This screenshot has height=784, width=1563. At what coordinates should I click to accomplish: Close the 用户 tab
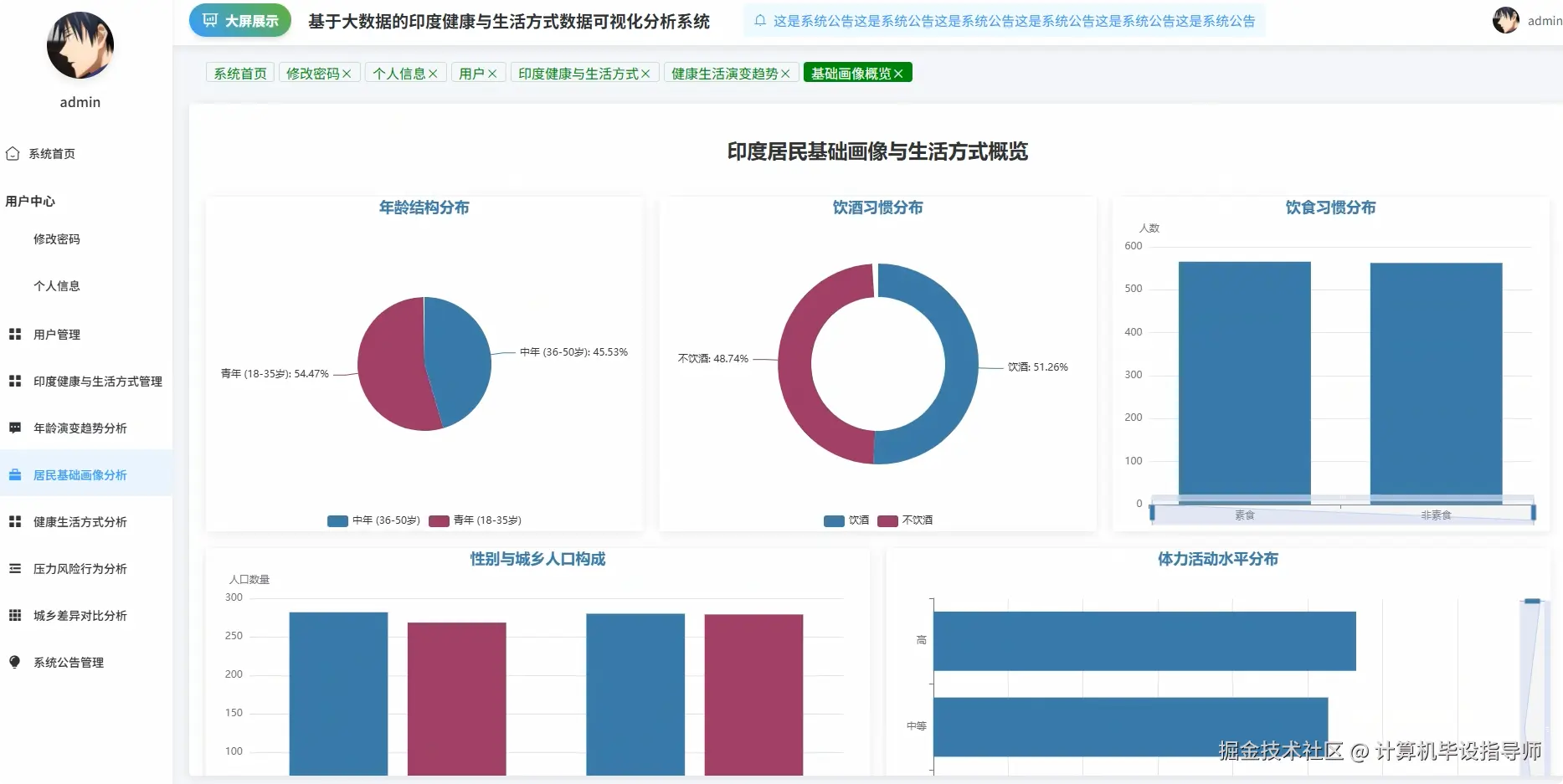[492, 74]
